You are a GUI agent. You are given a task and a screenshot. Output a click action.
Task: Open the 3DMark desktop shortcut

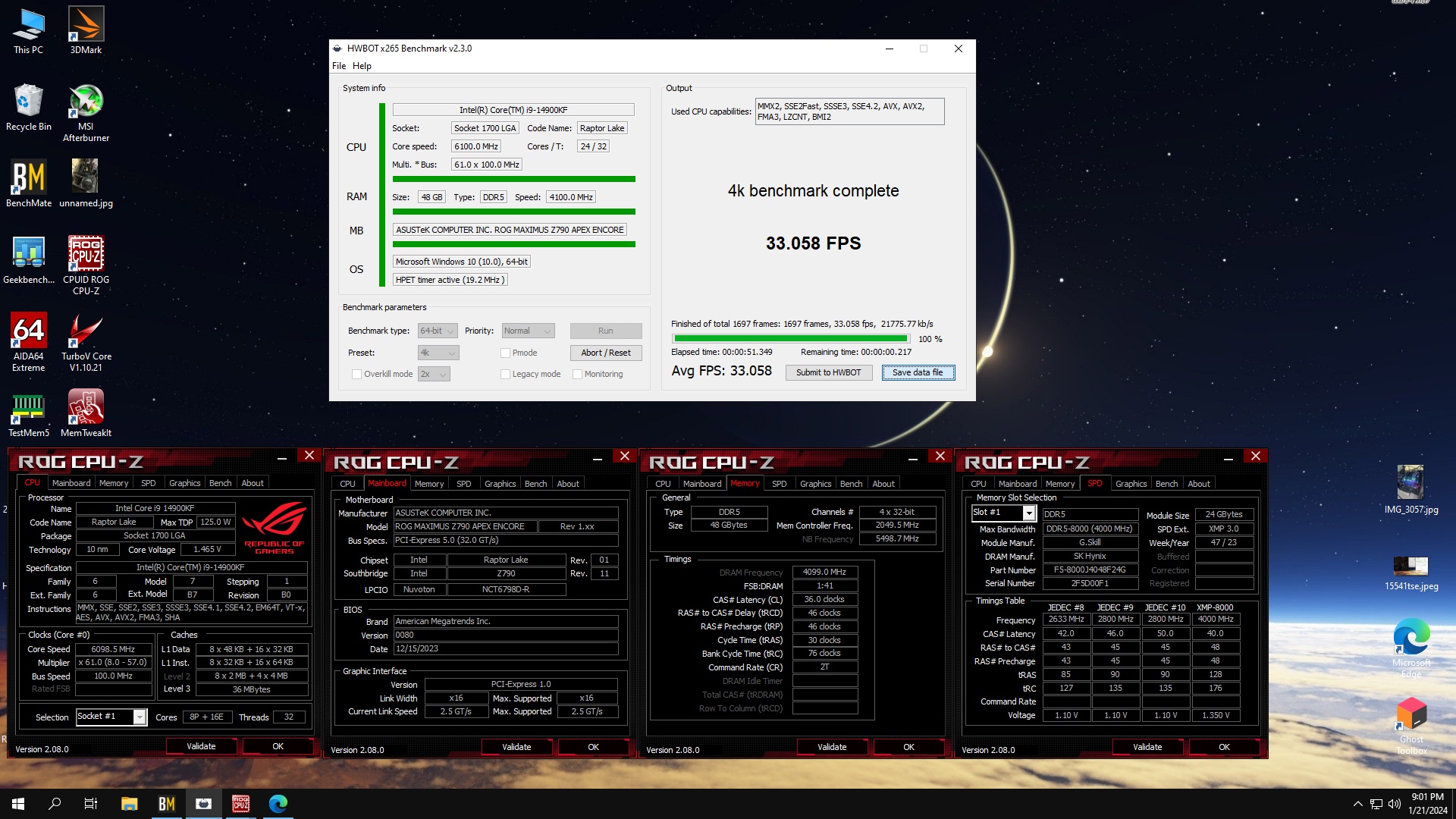(86, 30)
